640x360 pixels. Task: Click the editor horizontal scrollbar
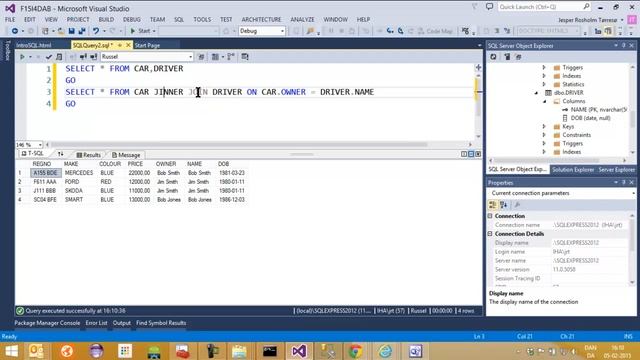pos(239,144)
